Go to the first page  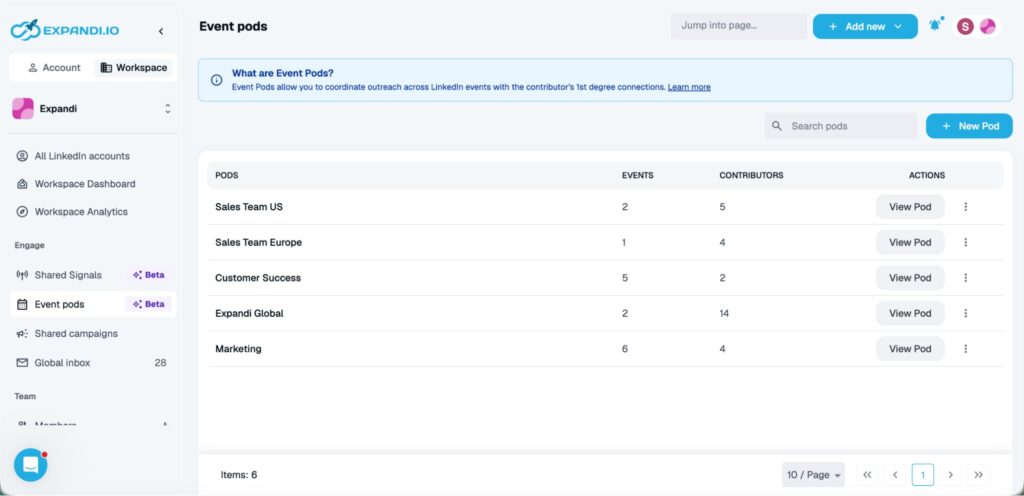pos(867,474)
